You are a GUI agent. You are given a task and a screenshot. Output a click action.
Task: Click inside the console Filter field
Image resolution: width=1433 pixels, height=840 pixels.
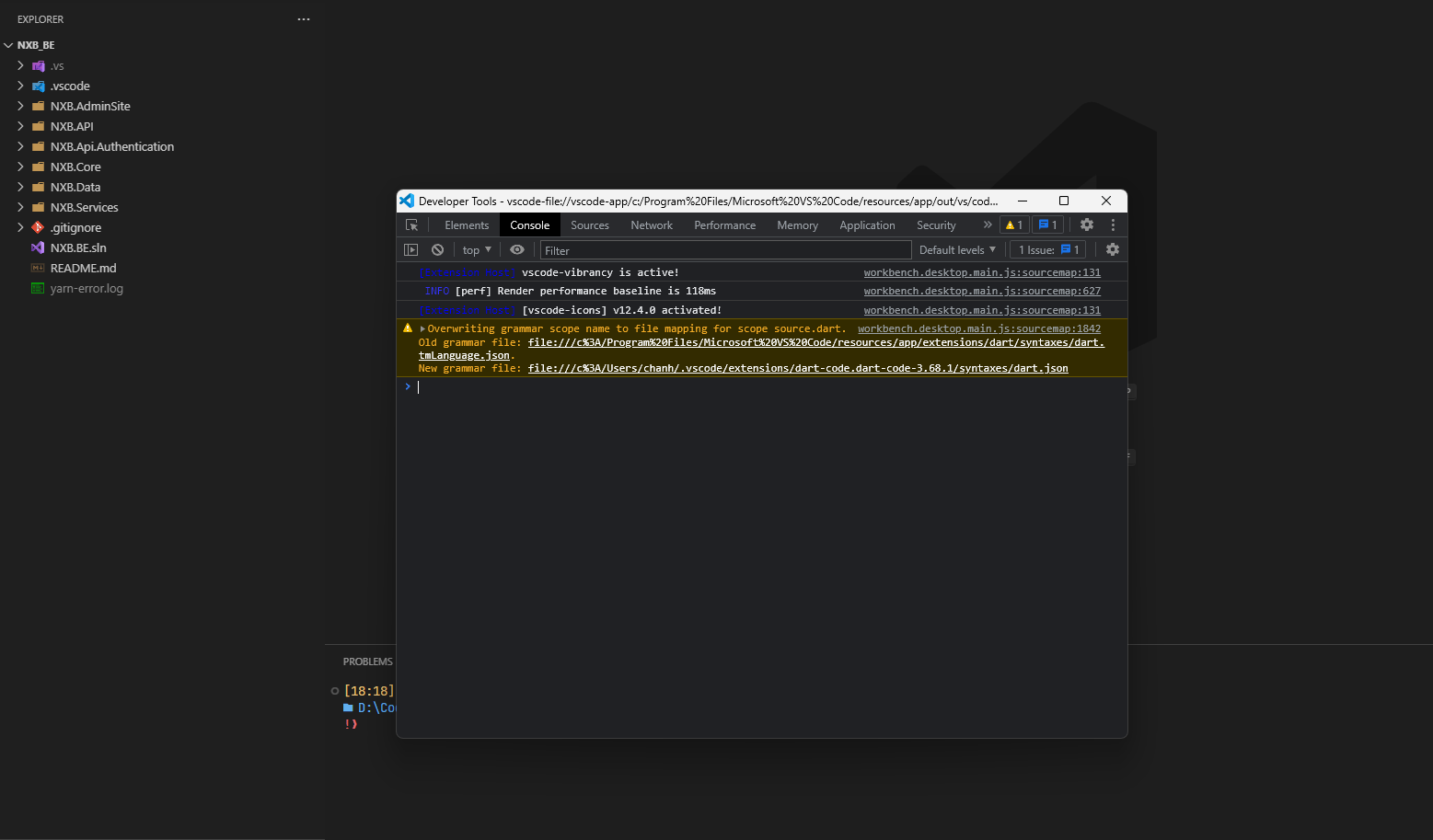644,249
